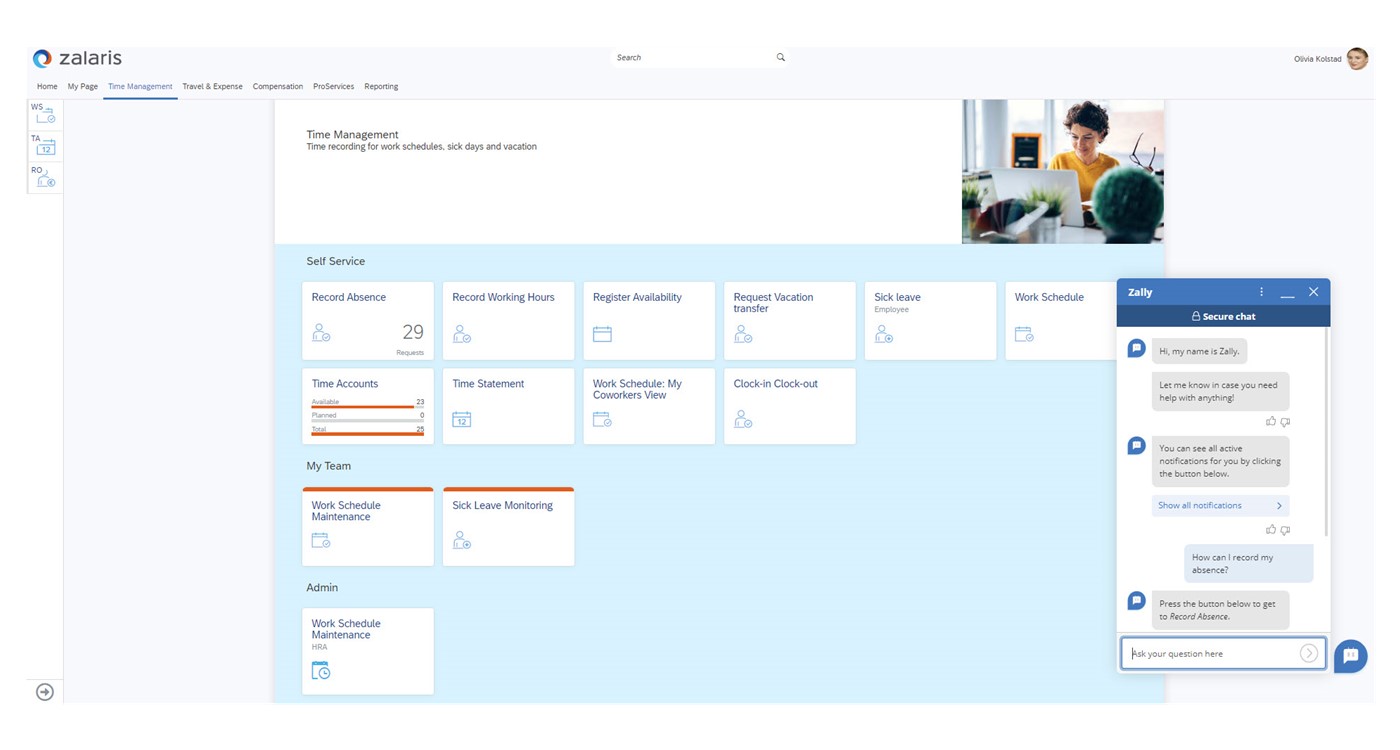Open the Record Absence tile
Viewport: 1400px width, 750px height.
pyautogui.click(x=368, y=320)
